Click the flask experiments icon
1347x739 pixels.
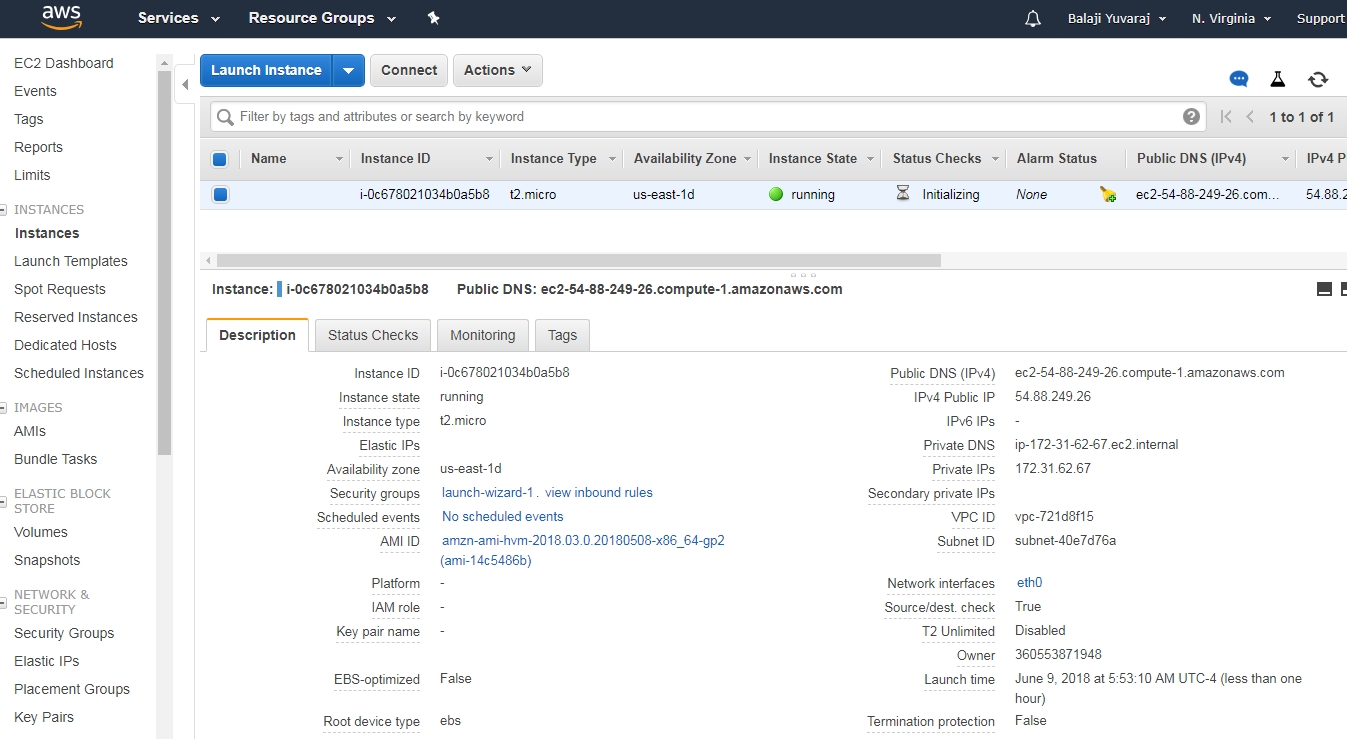[1278, 79]
